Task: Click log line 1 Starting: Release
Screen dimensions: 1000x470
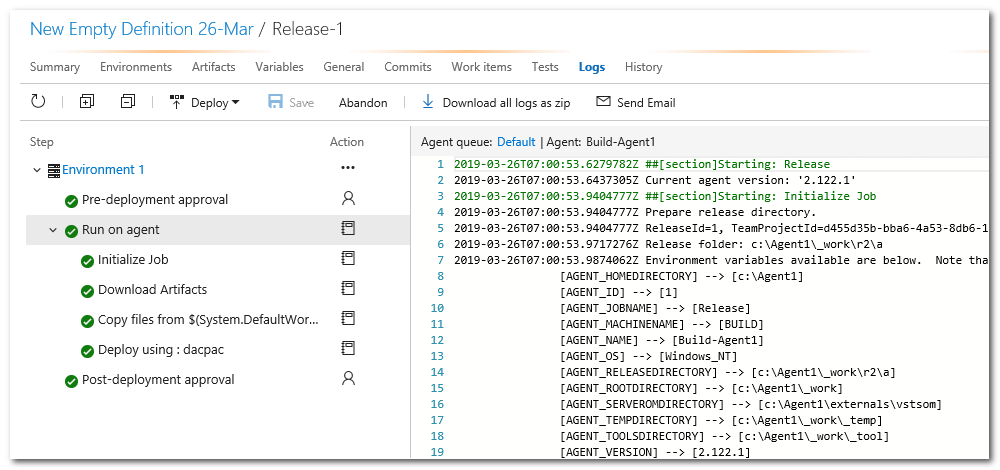Action: (642, 164)
